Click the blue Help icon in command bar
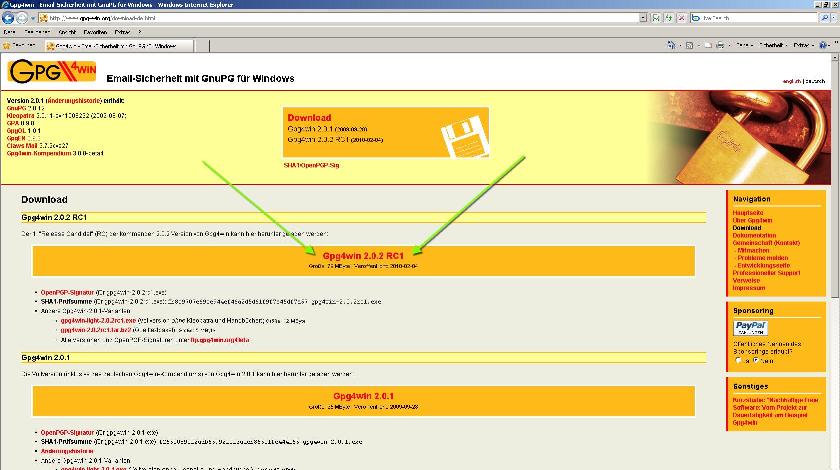The image size is (840, 470). [823, 46]
